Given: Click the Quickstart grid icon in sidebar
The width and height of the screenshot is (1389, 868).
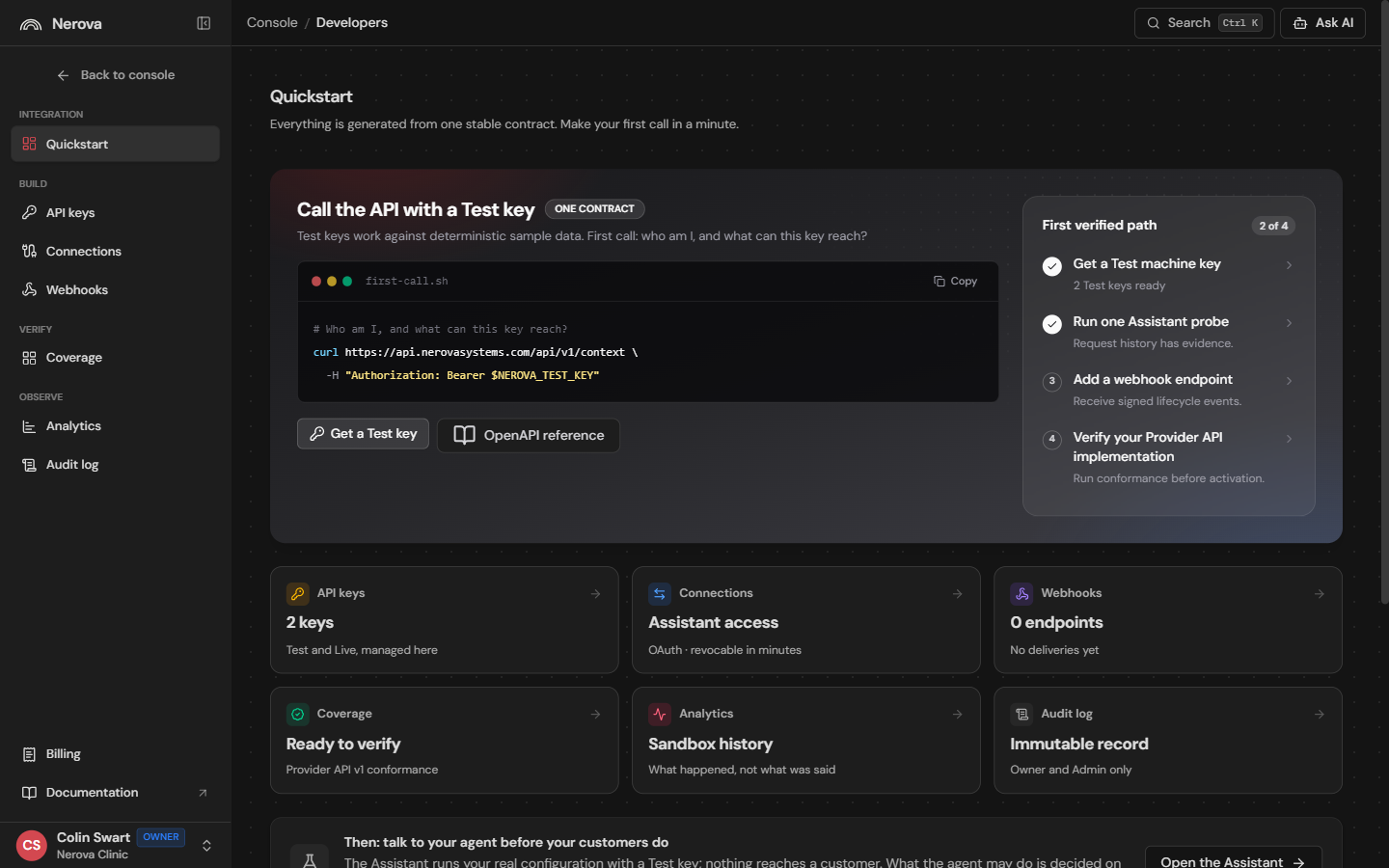Looking at the screenshot, I should click(29, 144).
